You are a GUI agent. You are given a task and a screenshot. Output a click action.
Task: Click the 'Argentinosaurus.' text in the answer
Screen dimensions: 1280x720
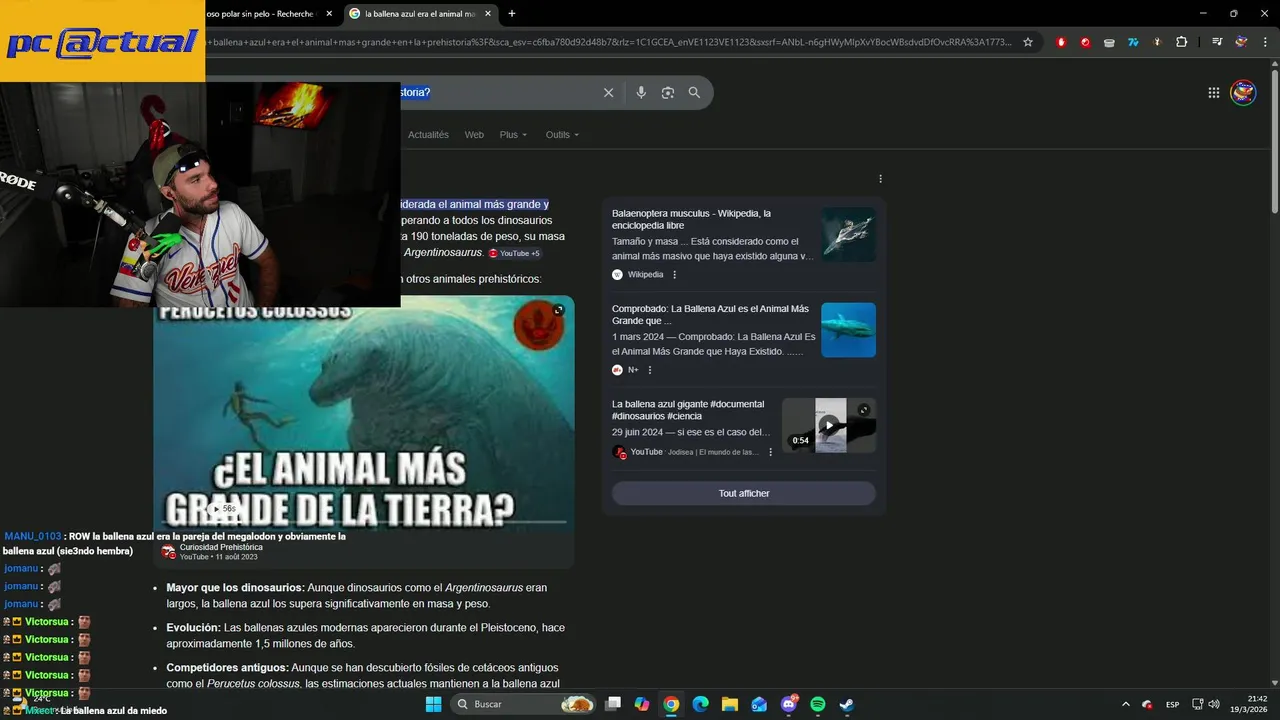(x=443, y=253)
